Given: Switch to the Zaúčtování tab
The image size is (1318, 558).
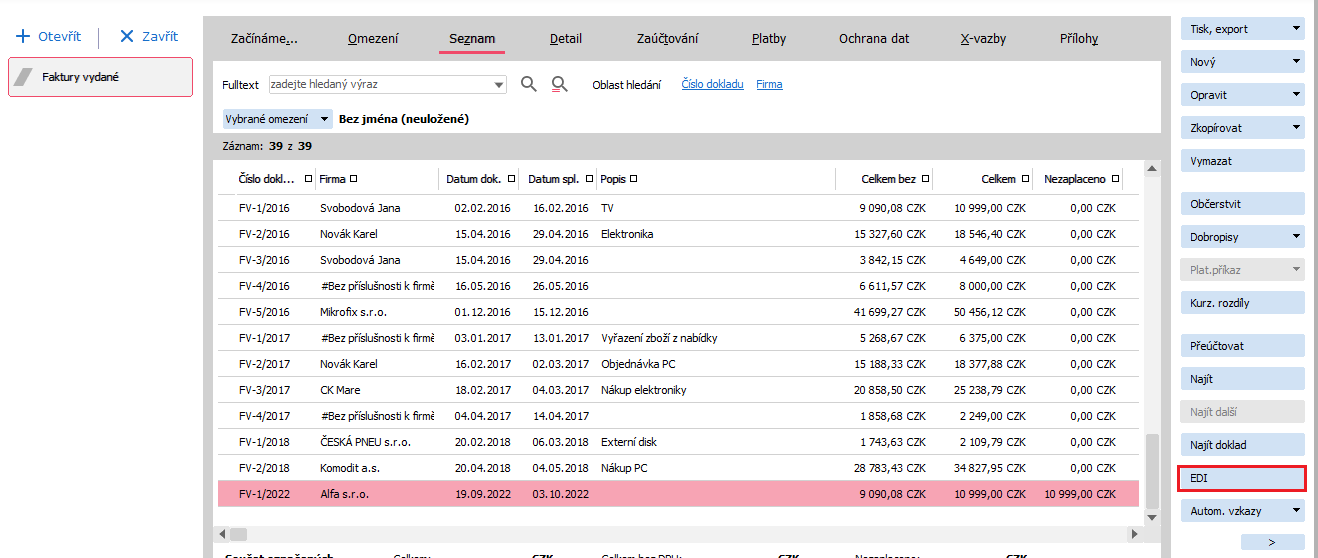Looking at the screenshot, I should [667, 39].
